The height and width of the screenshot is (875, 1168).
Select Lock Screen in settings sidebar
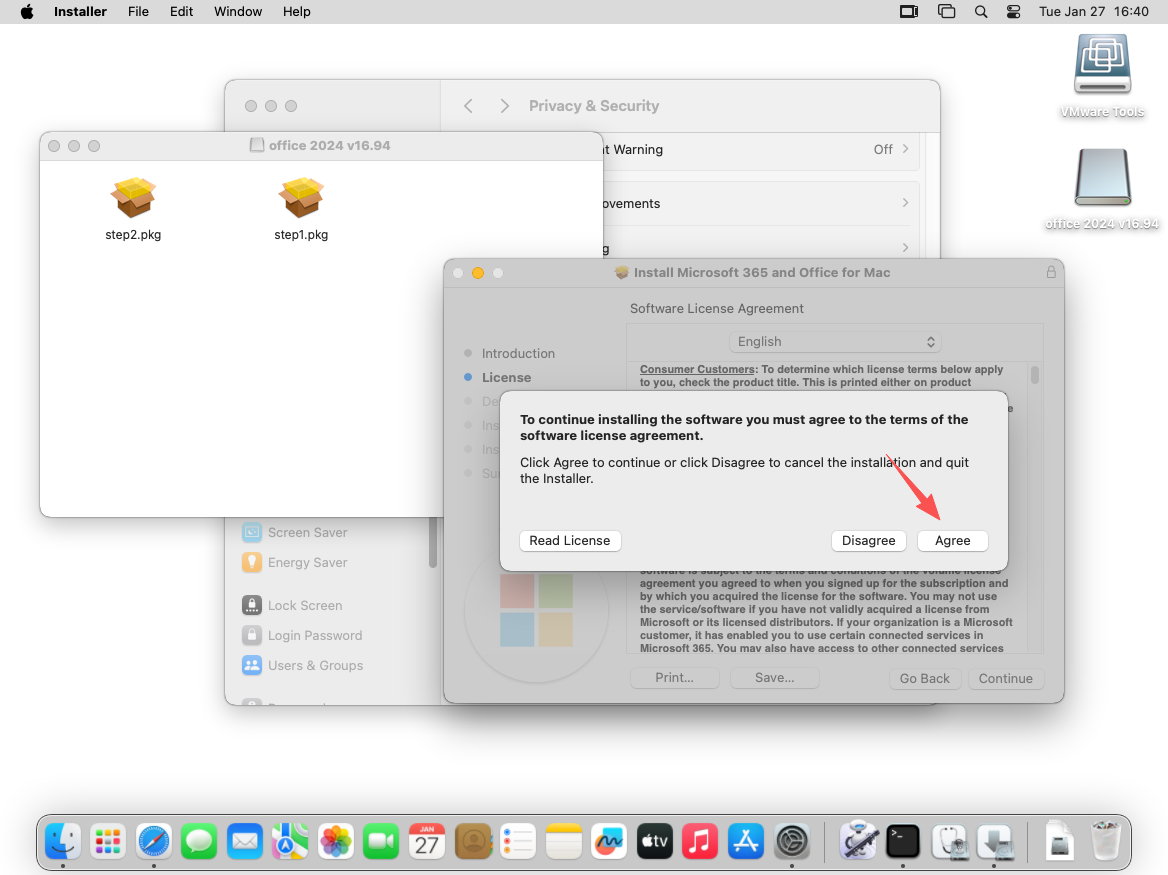coord(304,605)
